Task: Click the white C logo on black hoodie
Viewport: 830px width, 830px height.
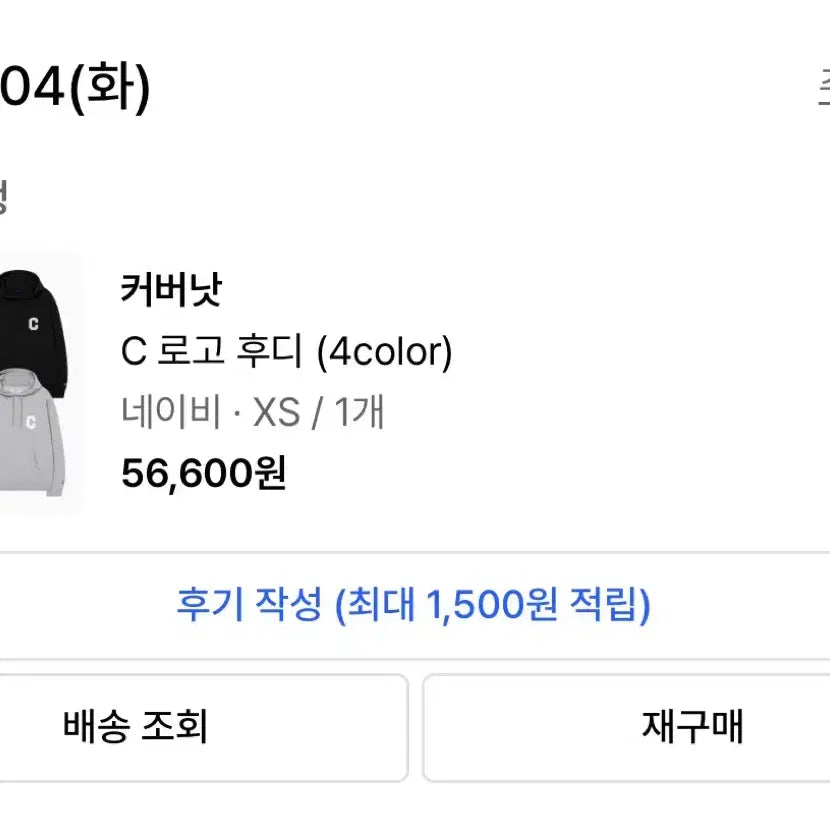Action: tap(33, 323)
